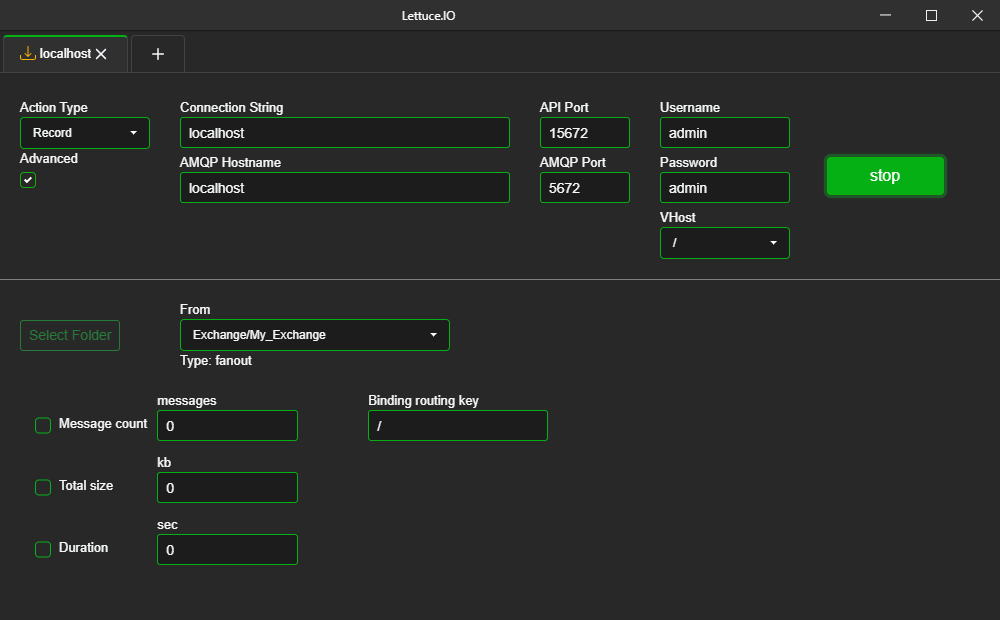
Task: Maximize the Lettuce.IO window
Action: click(931, 15)
